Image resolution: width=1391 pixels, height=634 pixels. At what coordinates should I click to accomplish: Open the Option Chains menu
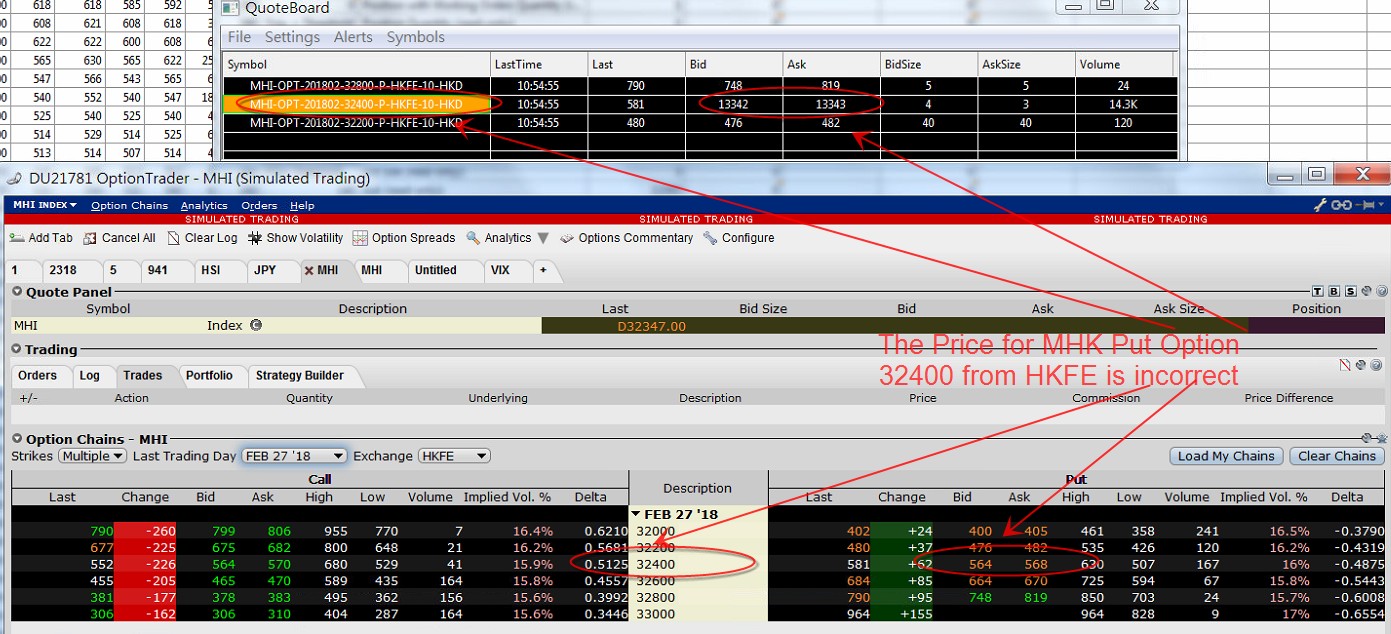129,205
